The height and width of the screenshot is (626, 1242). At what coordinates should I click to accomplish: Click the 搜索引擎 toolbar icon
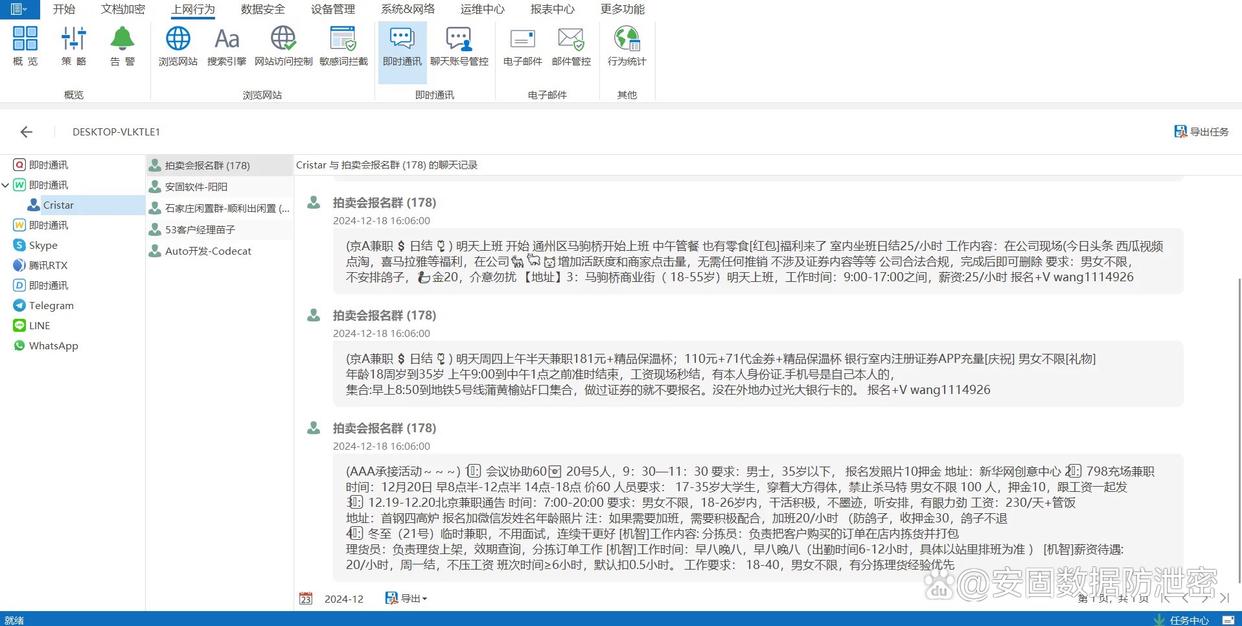227,46
